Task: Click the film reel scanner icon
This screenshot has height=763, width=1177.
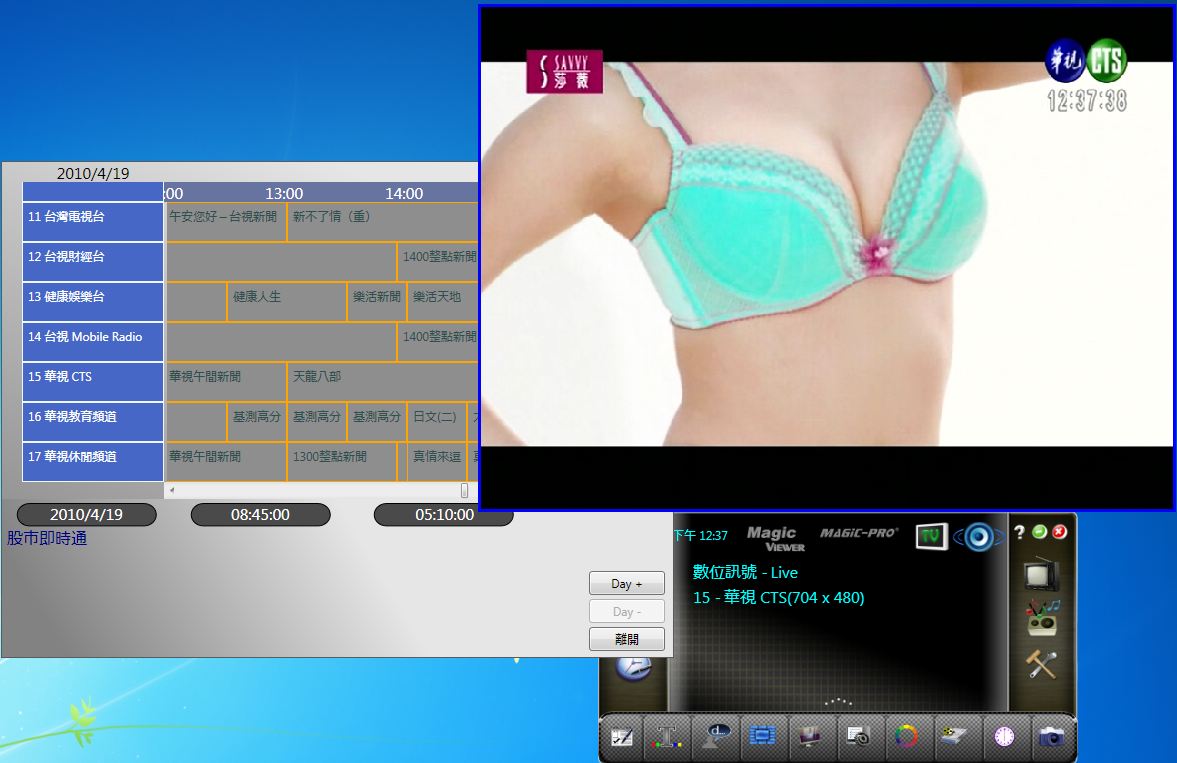Action: point(953,737)
